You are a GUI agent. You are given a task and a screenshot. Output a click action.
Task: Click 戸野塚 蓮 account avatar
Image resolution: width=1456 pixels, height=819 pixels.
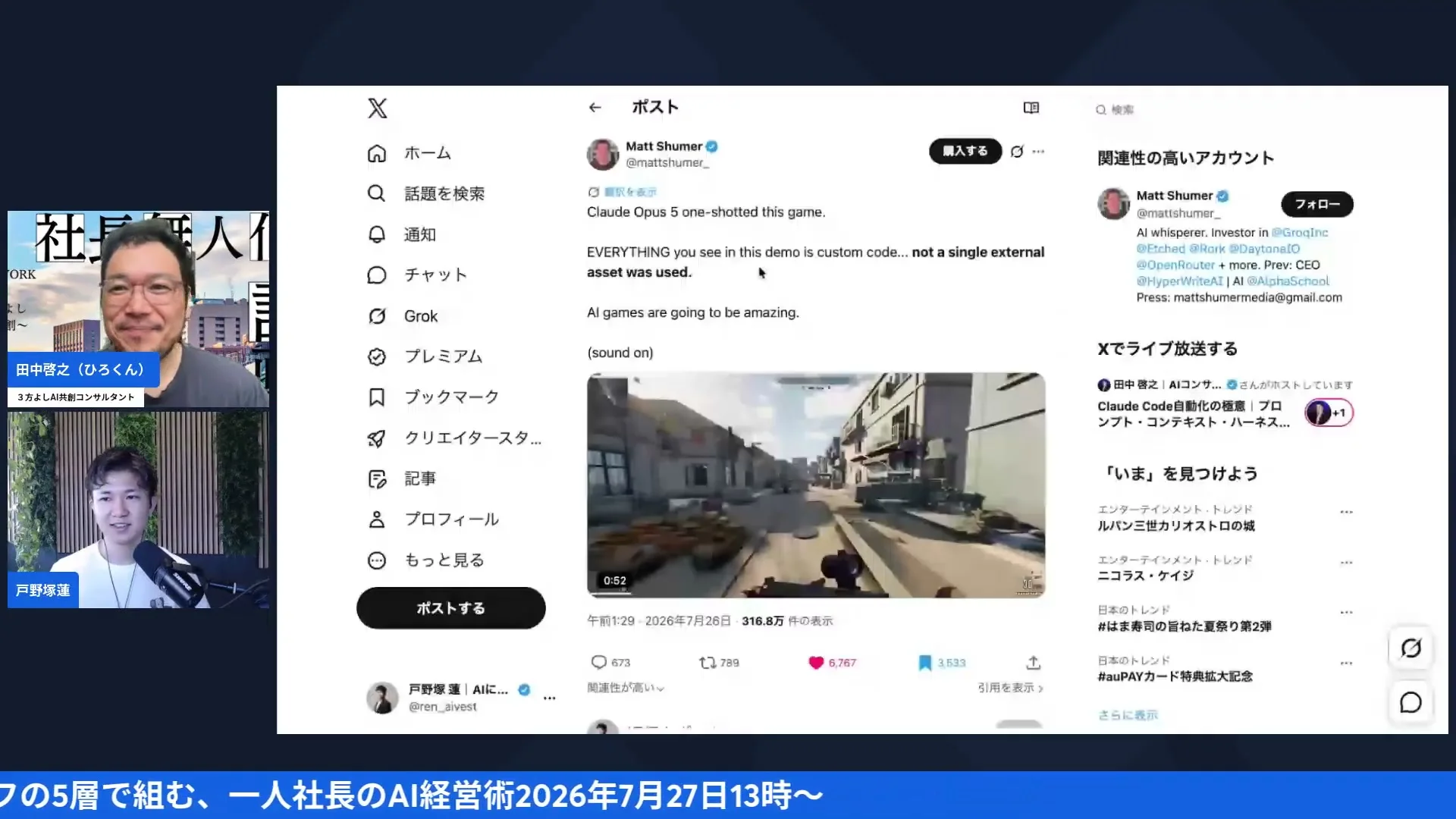point(382,698)
